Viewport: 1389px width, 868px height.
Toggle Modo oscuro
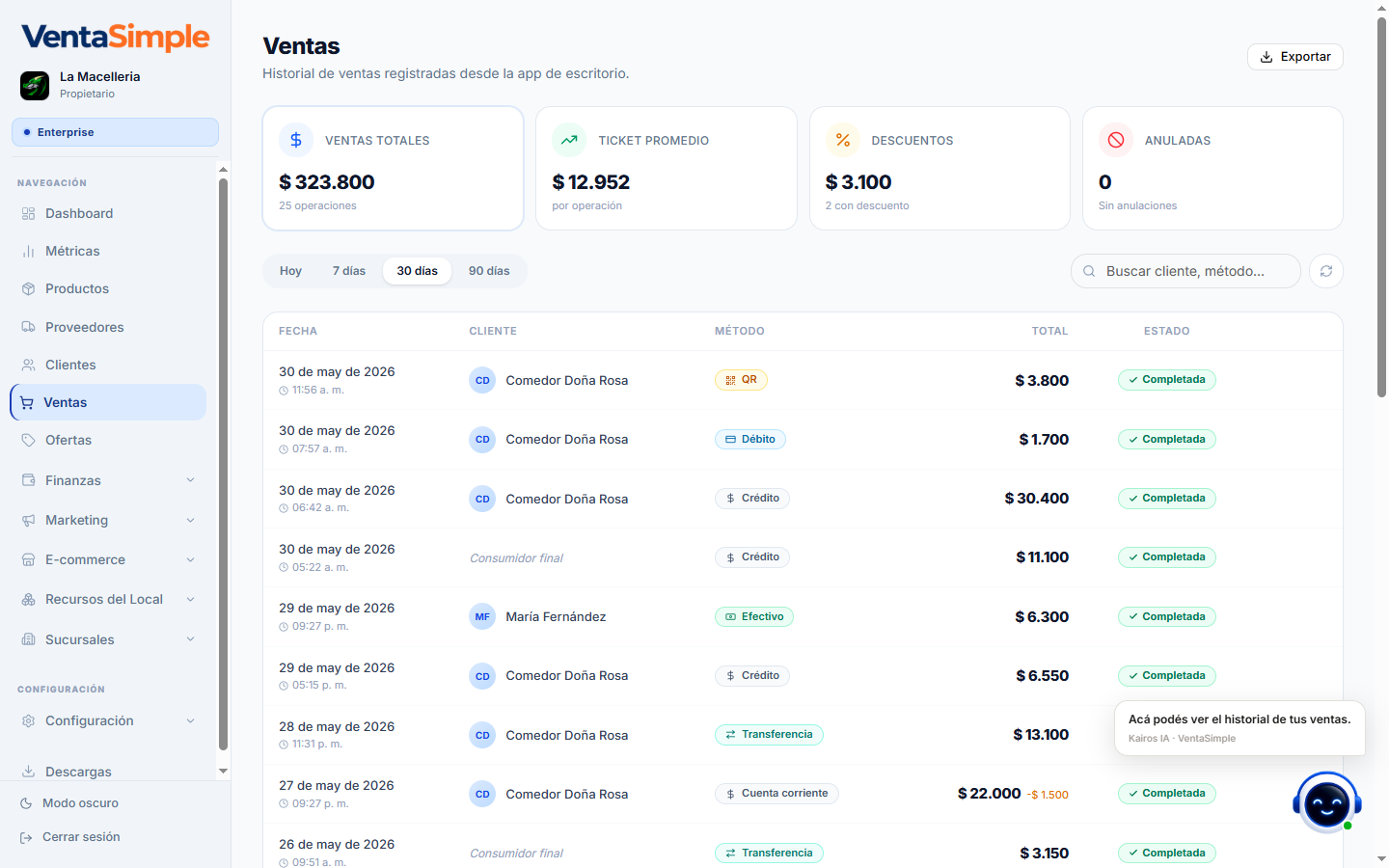[x=80, y=803]
